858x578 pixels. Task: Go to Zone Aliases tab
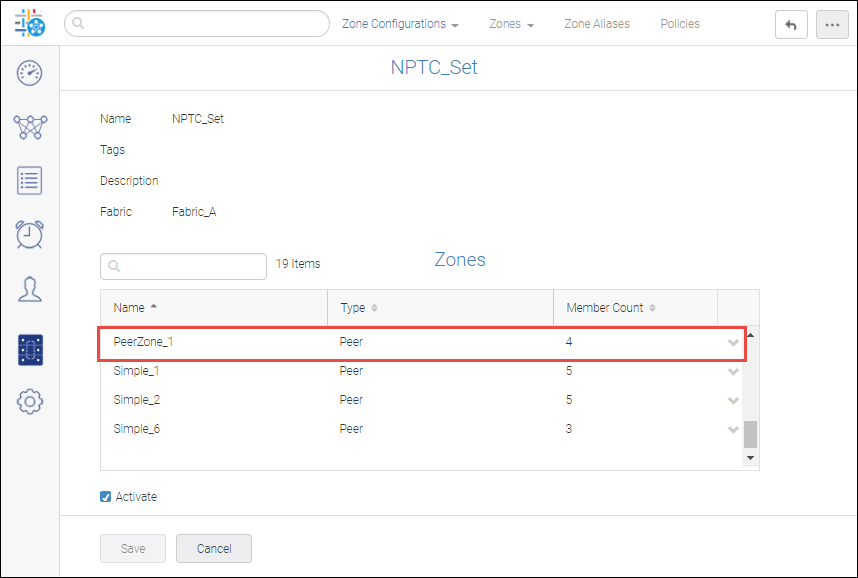[x=597, y=24]
